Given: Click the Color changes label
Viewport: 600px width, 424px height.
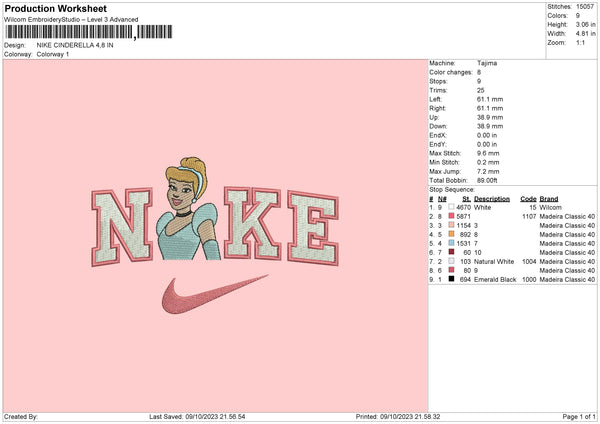Looking at the screenshot, I should click(451, 72).
